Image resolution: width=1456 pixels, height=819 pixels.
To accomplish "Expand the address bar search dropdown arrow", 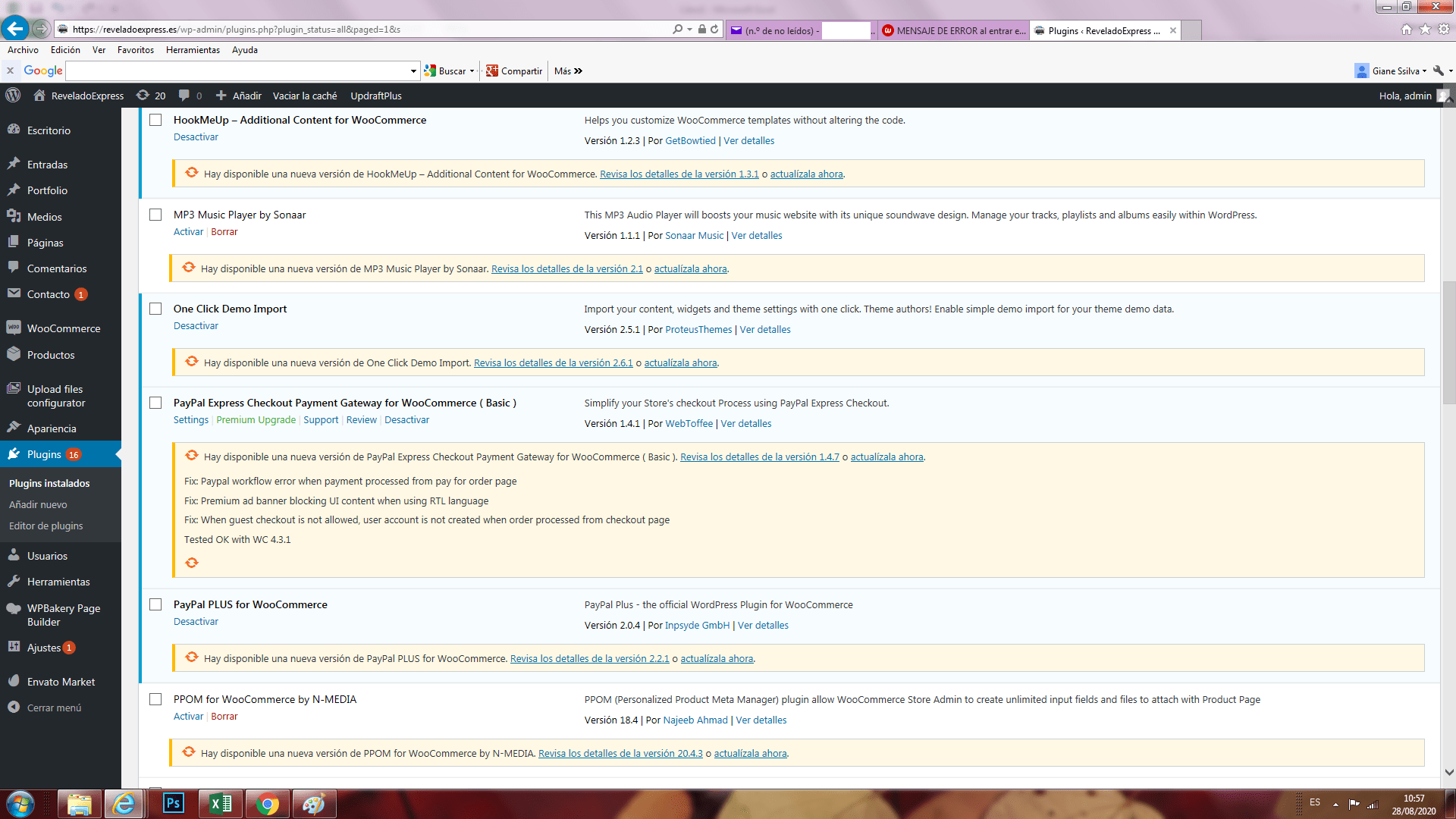I will pos(689,30).
